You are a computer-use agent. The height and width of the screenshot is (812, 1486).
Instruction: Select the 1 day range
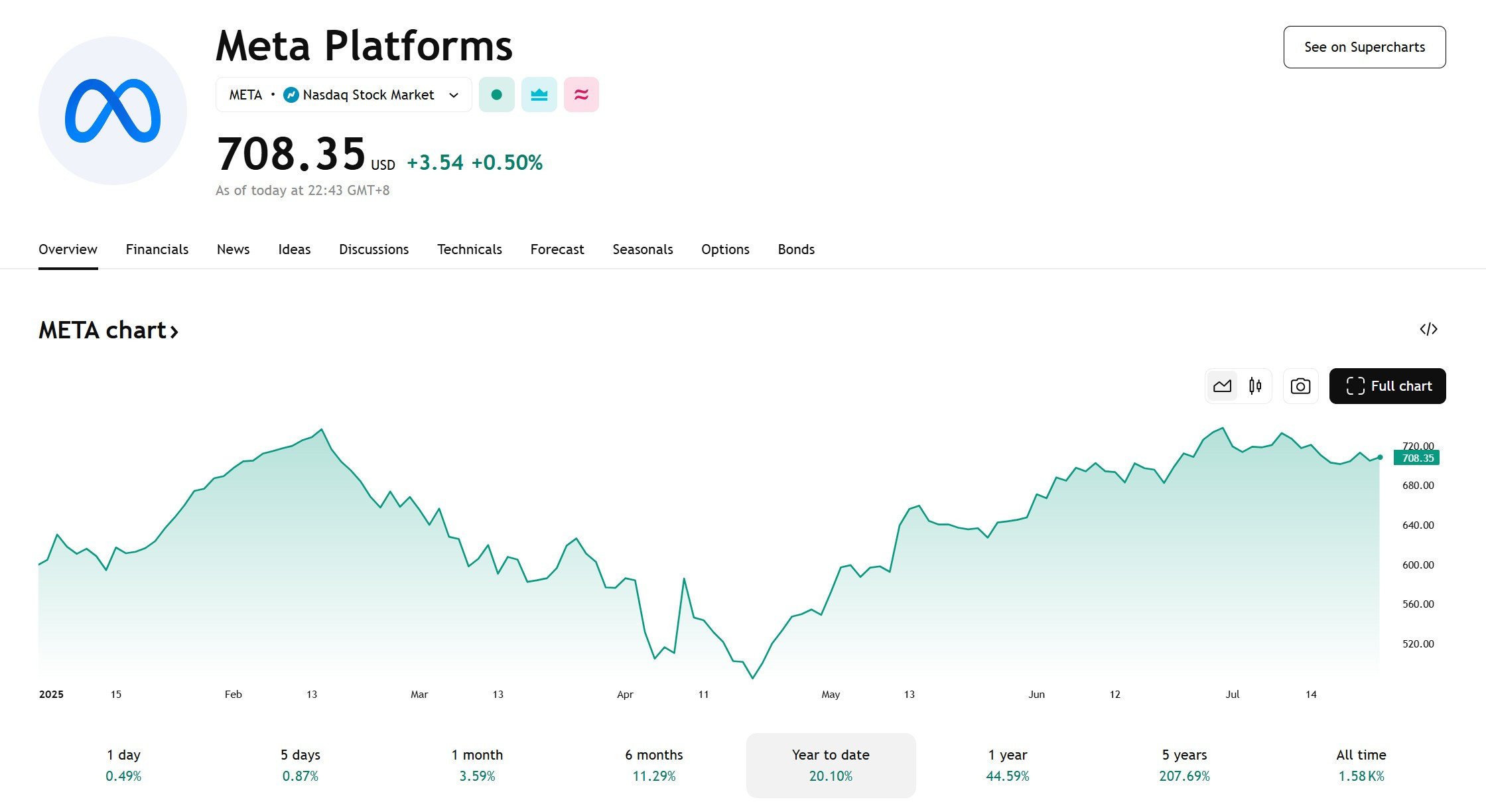tap(123, 765)
